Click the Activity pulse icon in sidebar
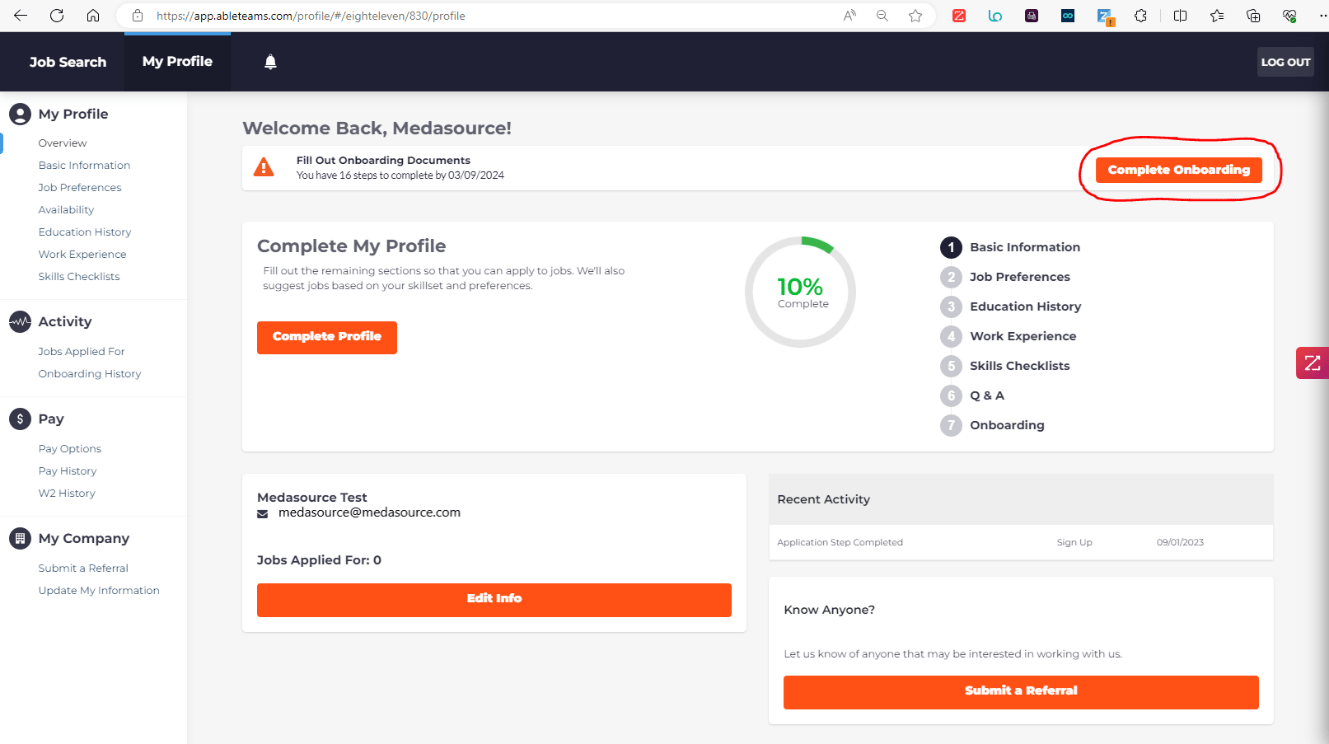Viewport: 1329px width, 744px height. (20, 321)
